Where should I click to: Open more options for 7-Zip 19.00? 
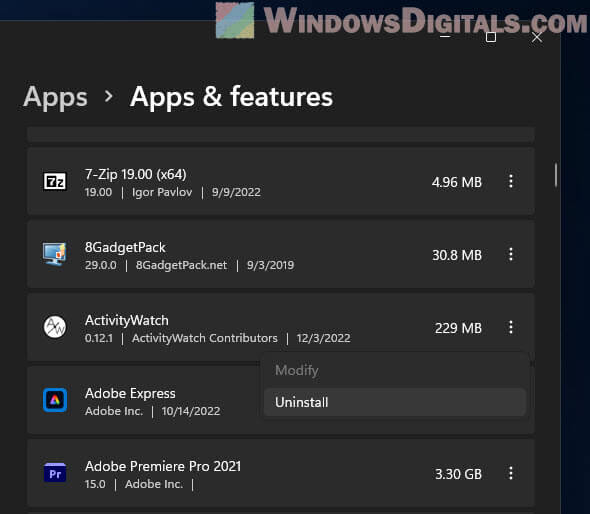[x=511, y=181]
